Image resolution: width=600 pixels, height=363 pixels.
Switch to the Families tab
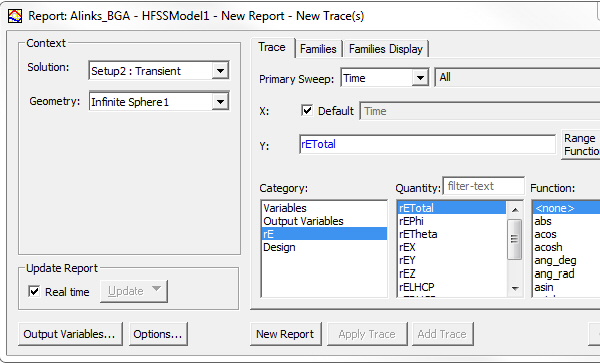pos(318,49)
